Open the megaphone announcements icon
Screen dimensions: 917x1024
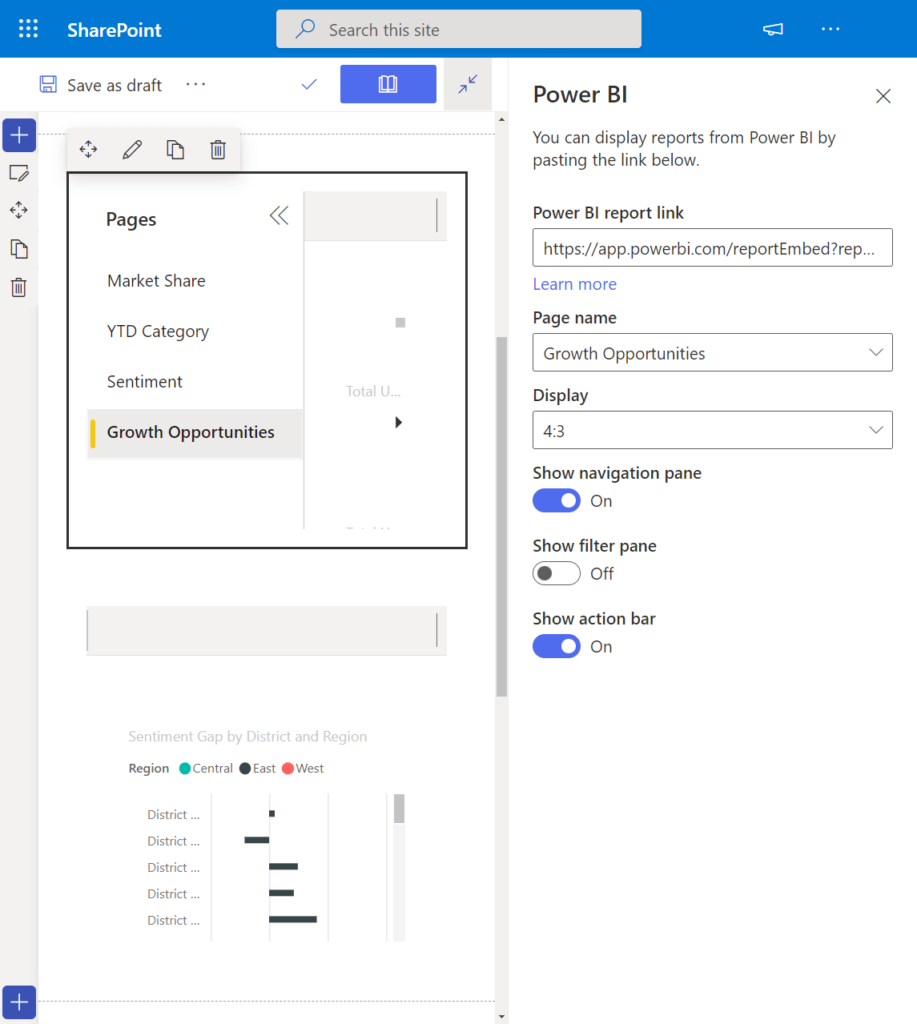point(773,29)
